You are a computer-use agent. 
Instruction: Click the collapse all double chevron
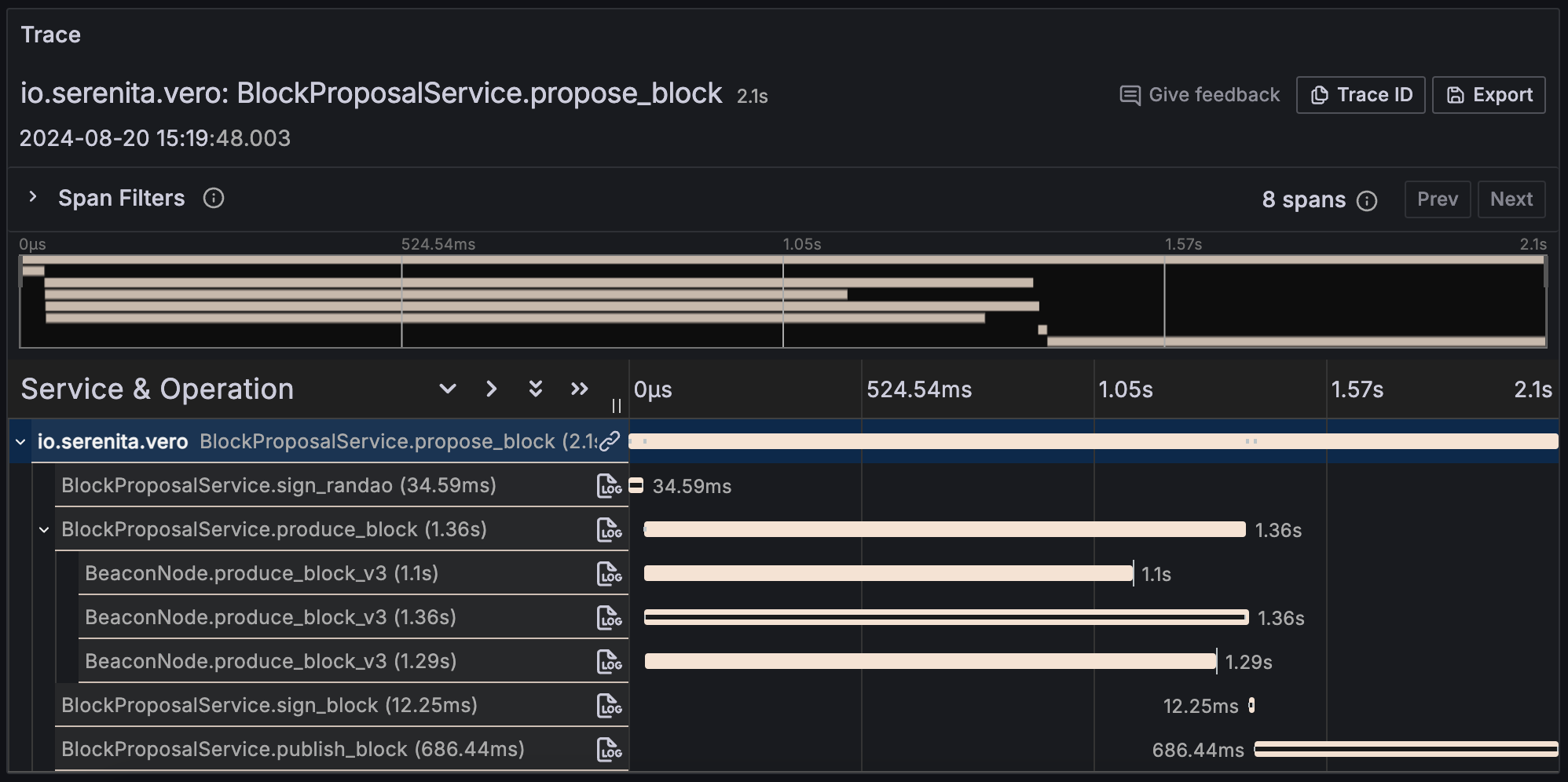580,389
